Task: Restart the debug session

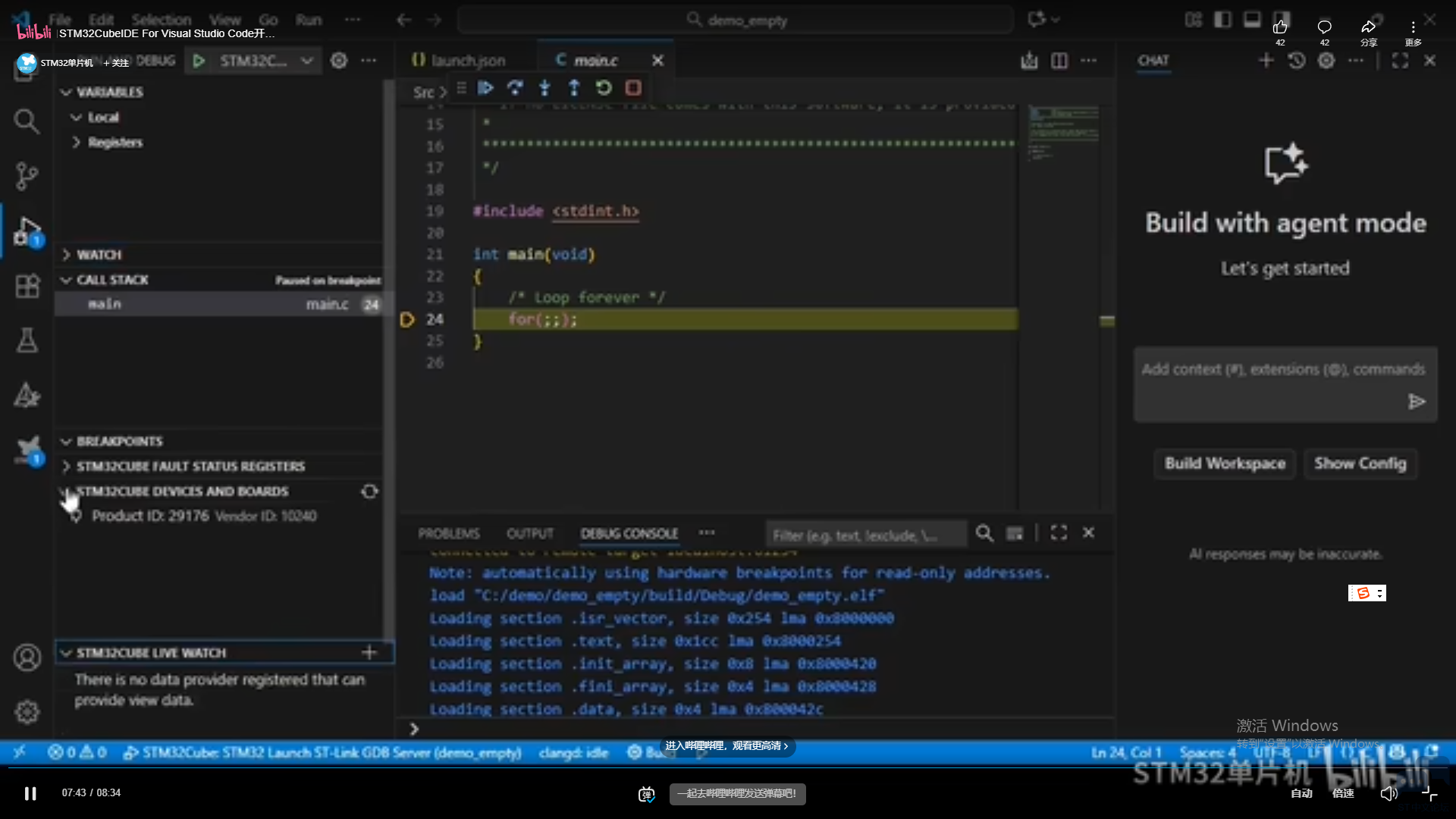Action: (604, 88)
